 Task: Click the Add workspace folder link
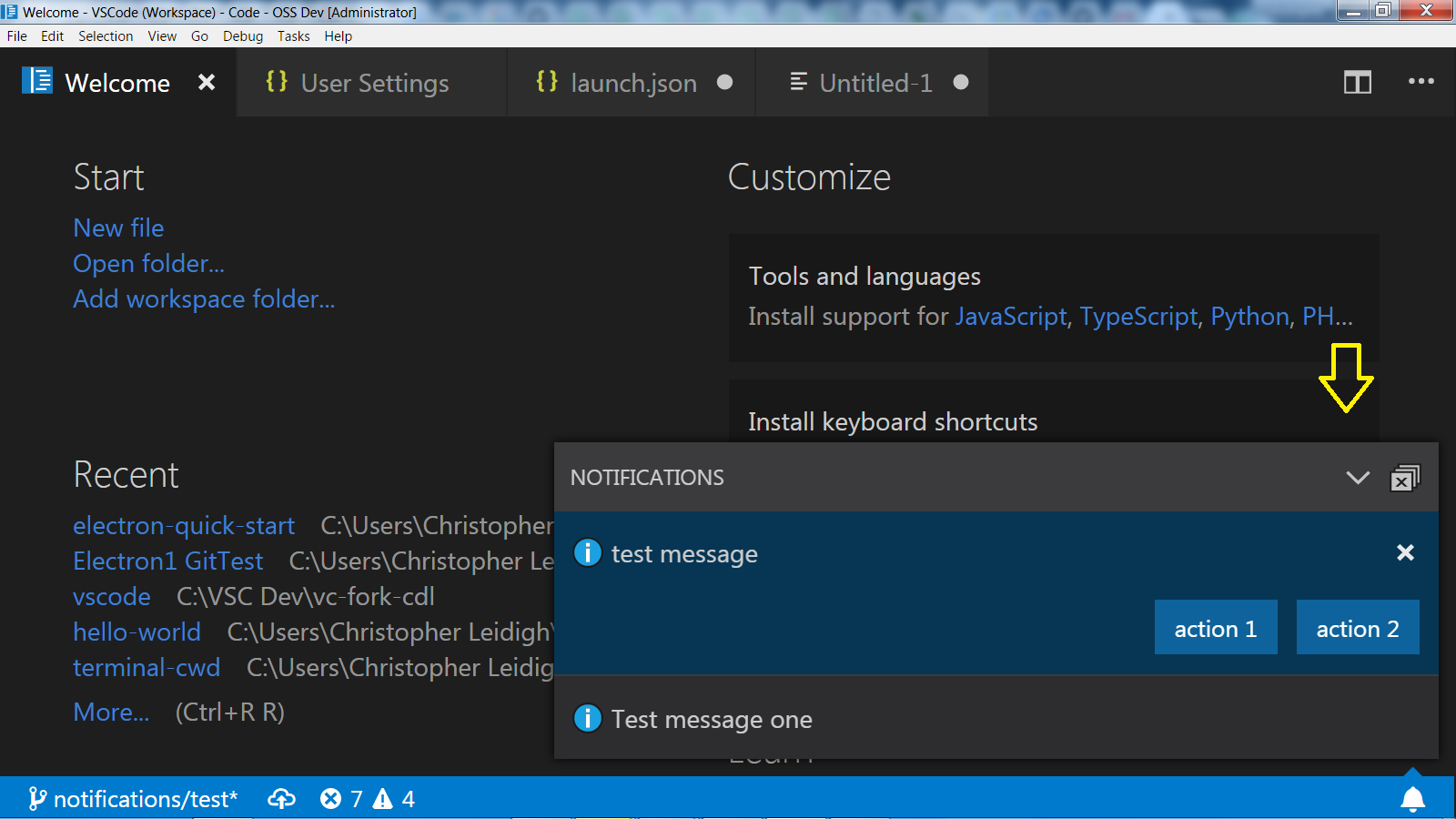click(204, 298)
